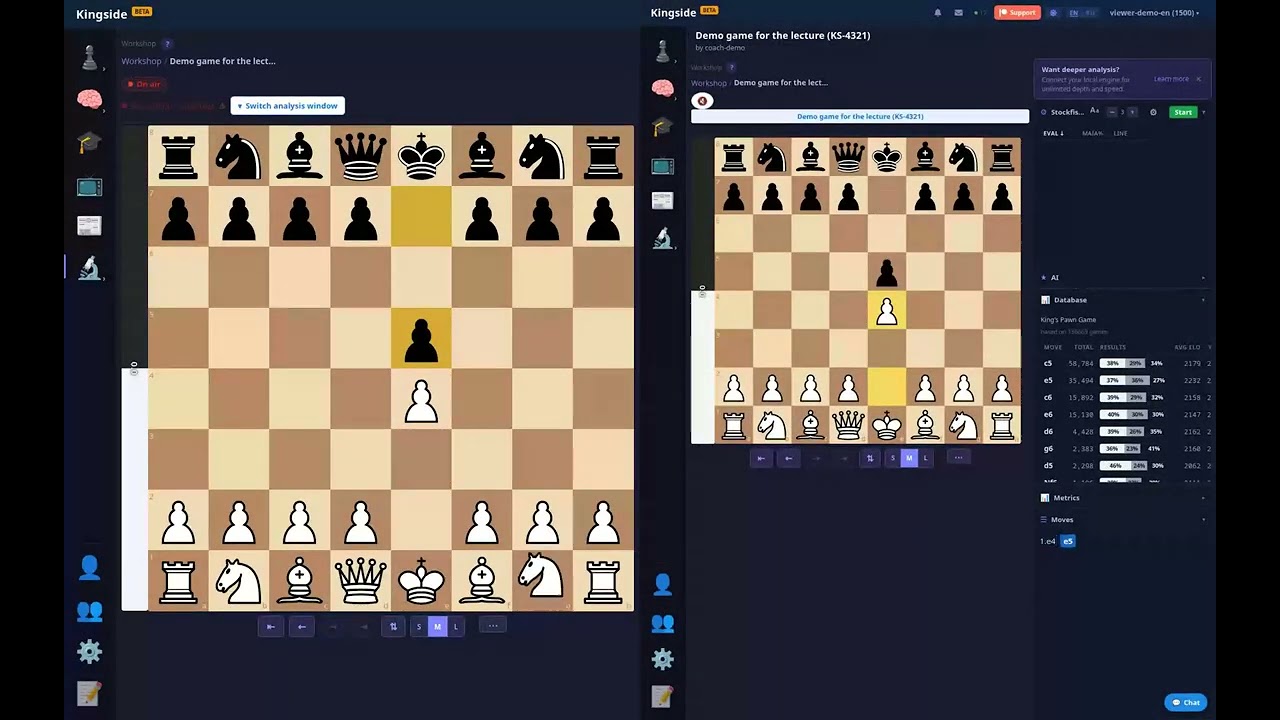Select M board size under left board

coord(437,626)
